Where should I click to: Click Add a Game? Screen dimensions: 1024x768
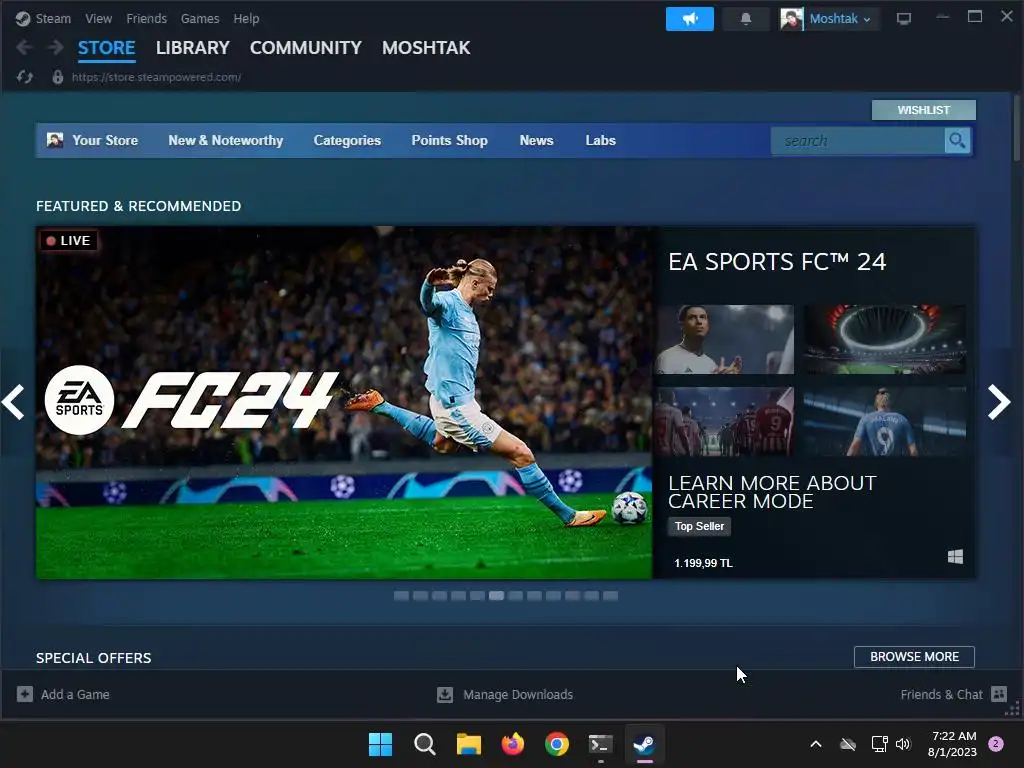63,694
